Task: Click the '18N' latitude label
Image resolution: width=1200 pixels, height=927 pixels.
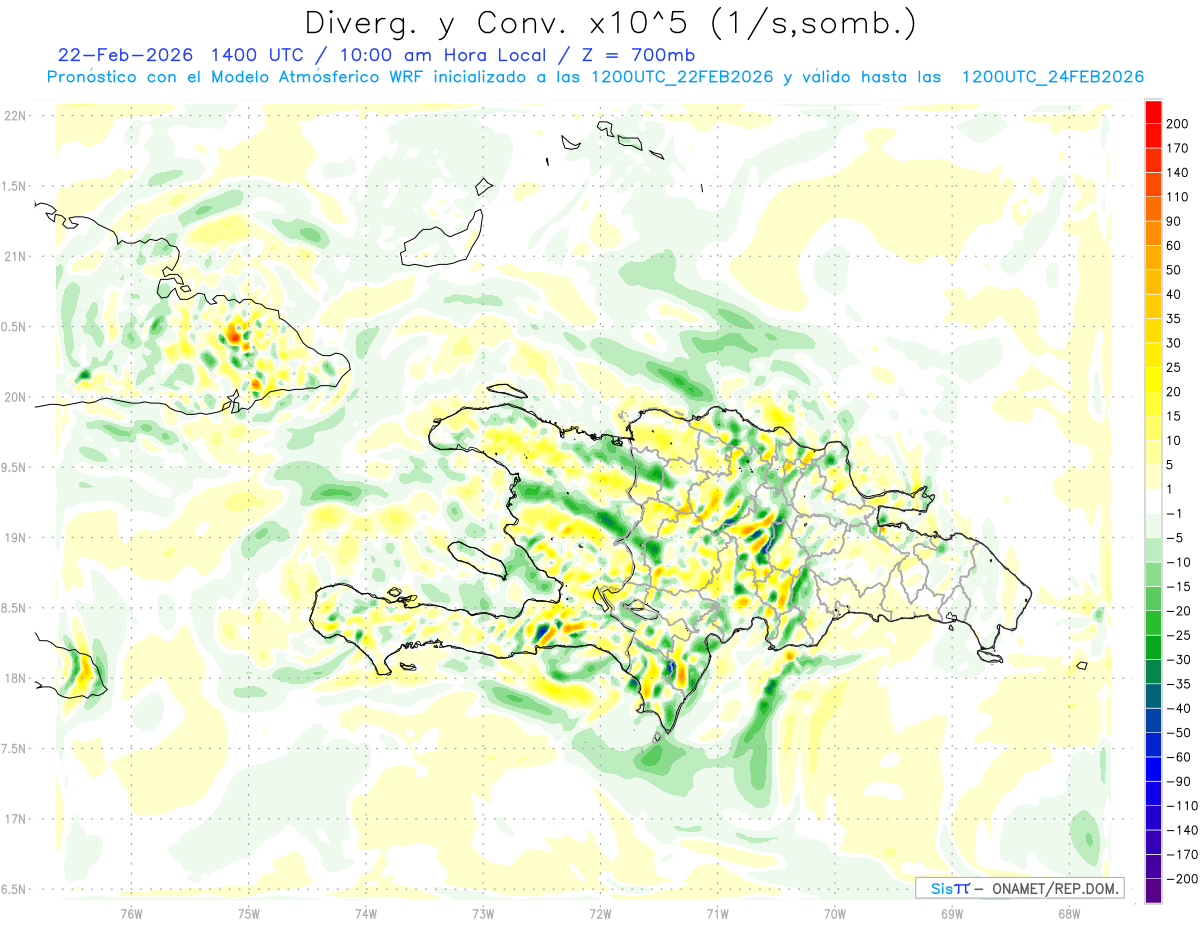Action: click(x=14, y=678)
